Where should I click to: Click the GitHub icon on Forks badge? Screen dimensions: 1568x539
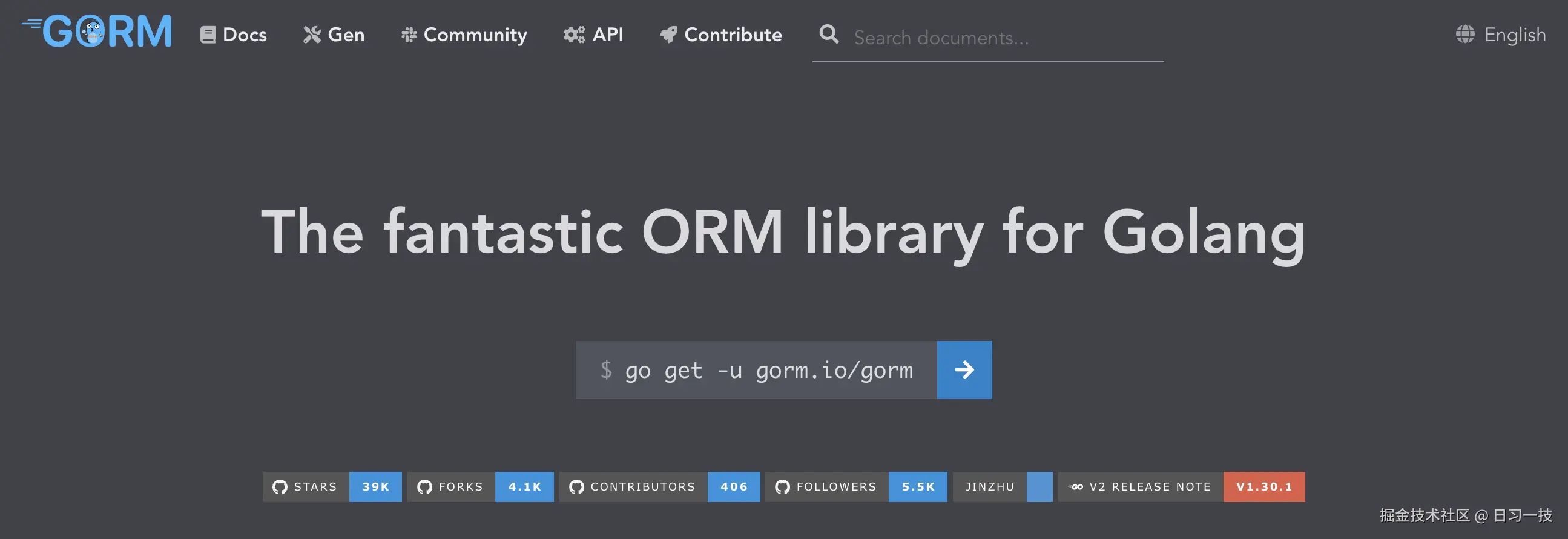424,487
